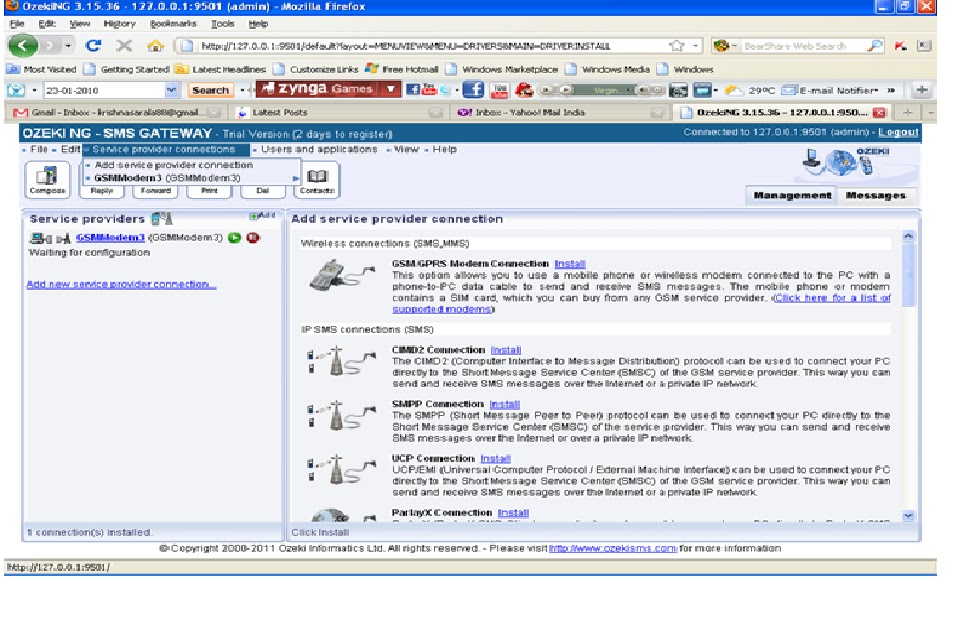
Task: Click the UCP Connection antenna icon
Action: point(341,469)
